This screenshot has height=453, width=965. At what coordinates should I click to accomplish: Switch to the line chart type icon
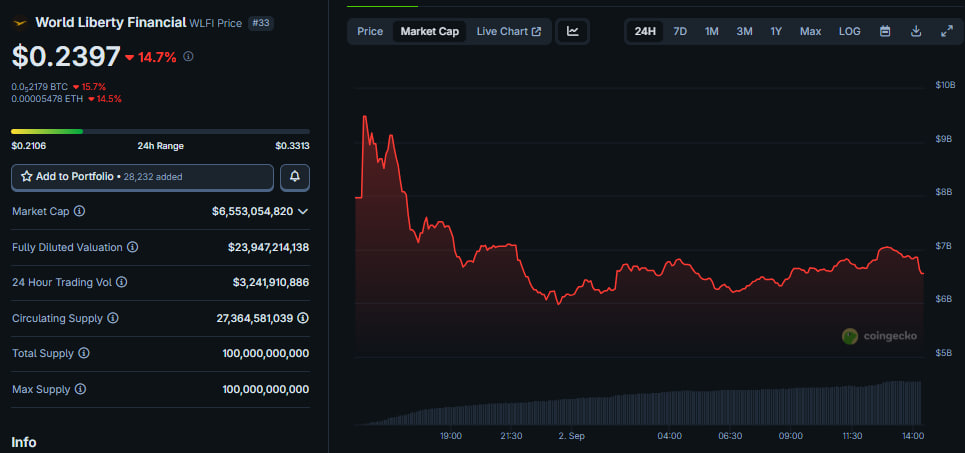click(573, 31)
